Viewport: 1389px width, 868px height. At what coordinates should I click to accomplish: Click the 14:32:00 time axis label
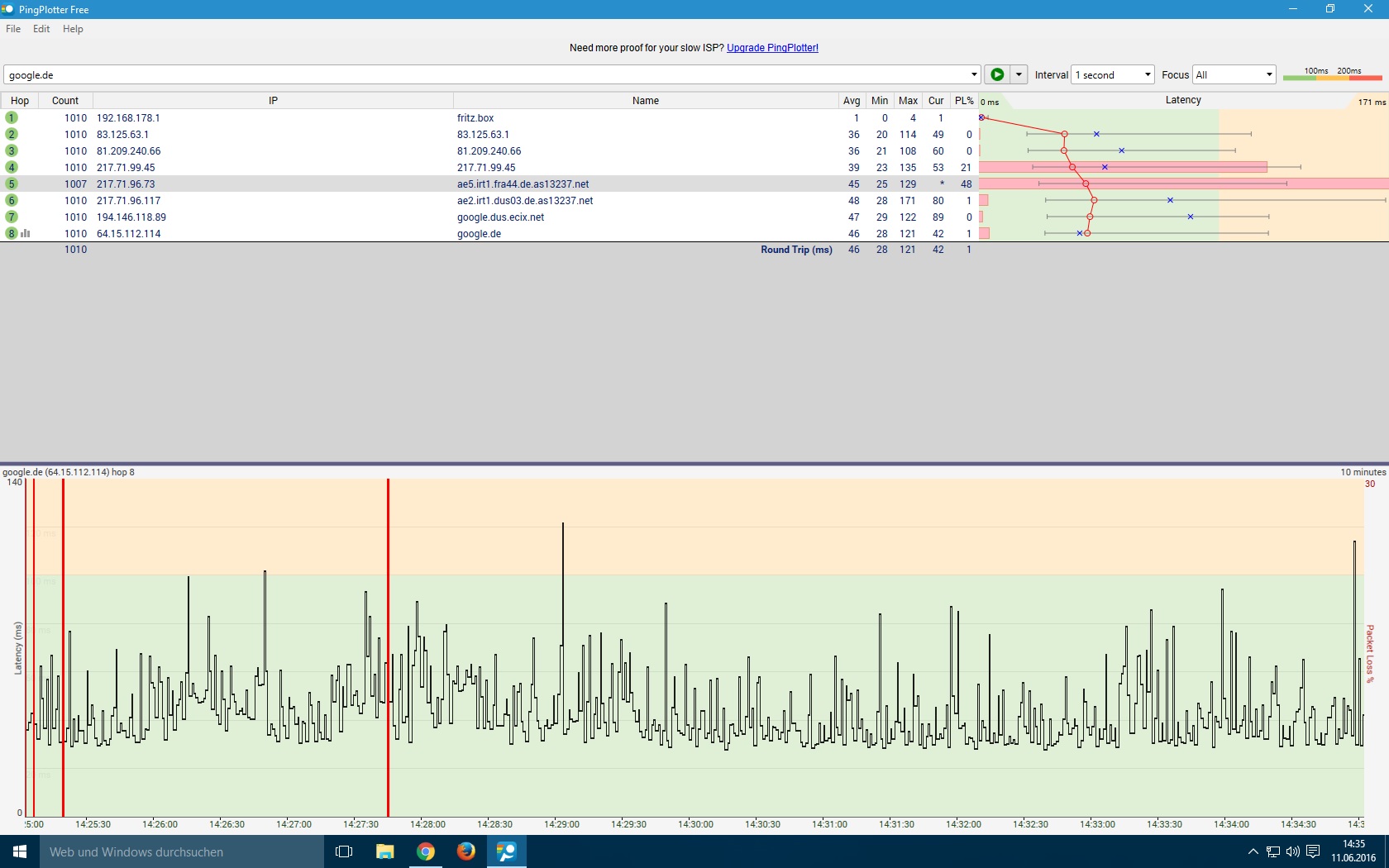[x=963, y=824]
